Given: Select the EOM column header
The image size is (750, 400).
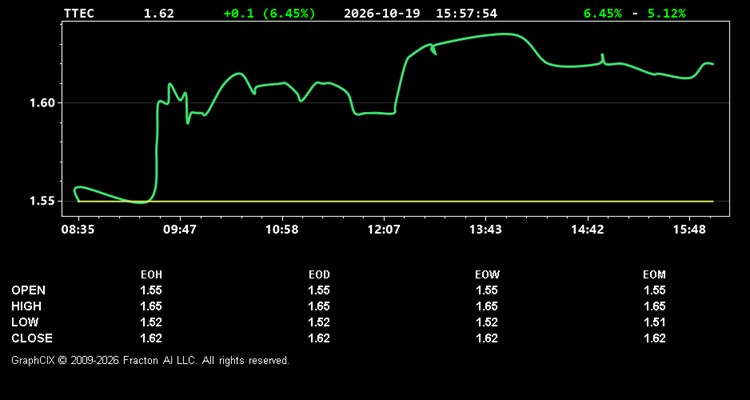Looking at the screenshot, I should (x=654, y=275).
